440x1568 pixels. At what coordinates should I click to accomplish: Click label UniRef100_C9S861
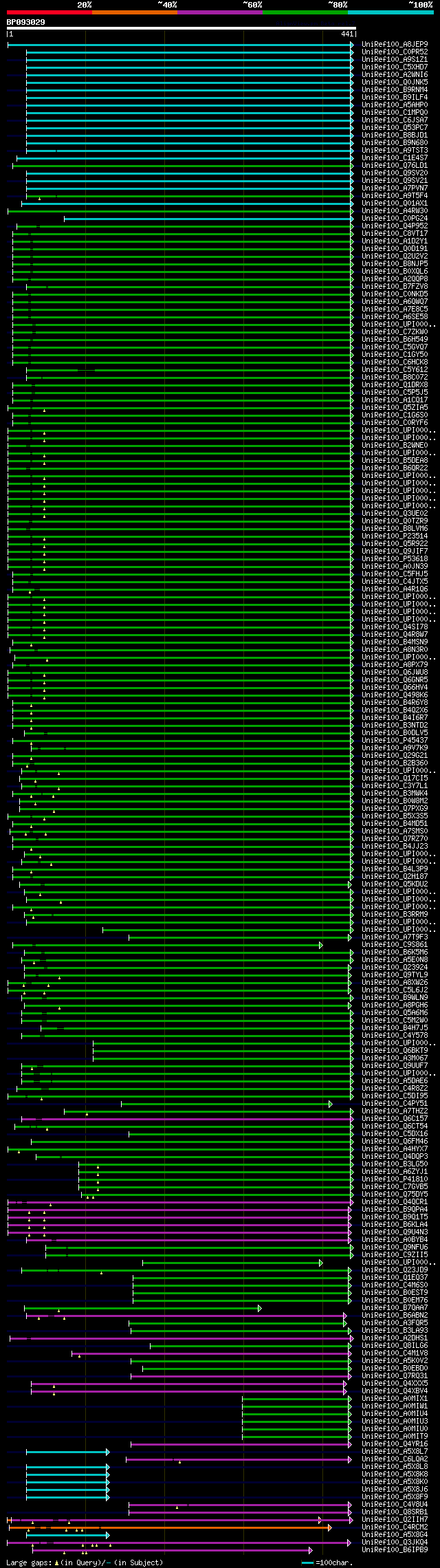coord(395,945)
